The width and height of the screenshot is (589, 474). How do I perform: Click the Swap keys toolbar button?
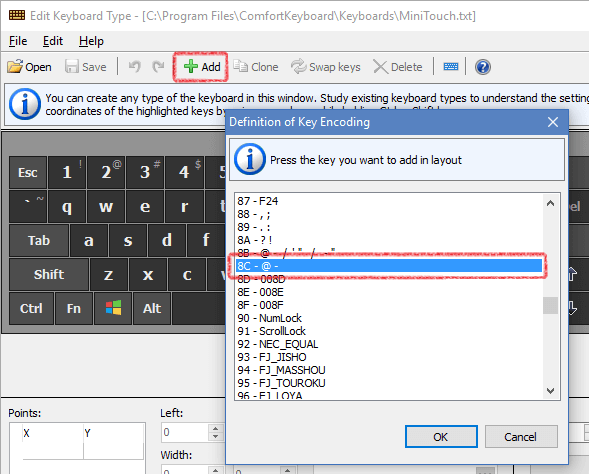click(x=325, y=67)
